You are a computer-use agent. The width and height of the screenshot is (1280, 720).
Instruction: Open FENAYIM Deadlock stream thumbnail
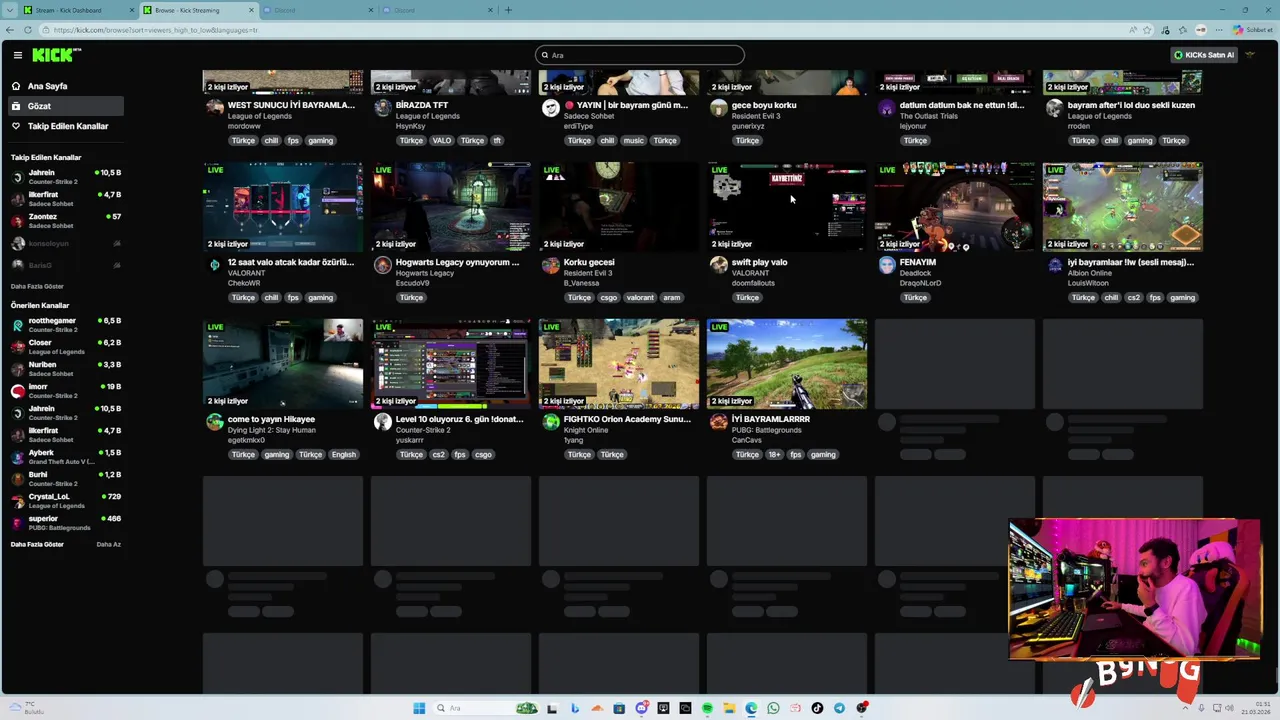955,207
